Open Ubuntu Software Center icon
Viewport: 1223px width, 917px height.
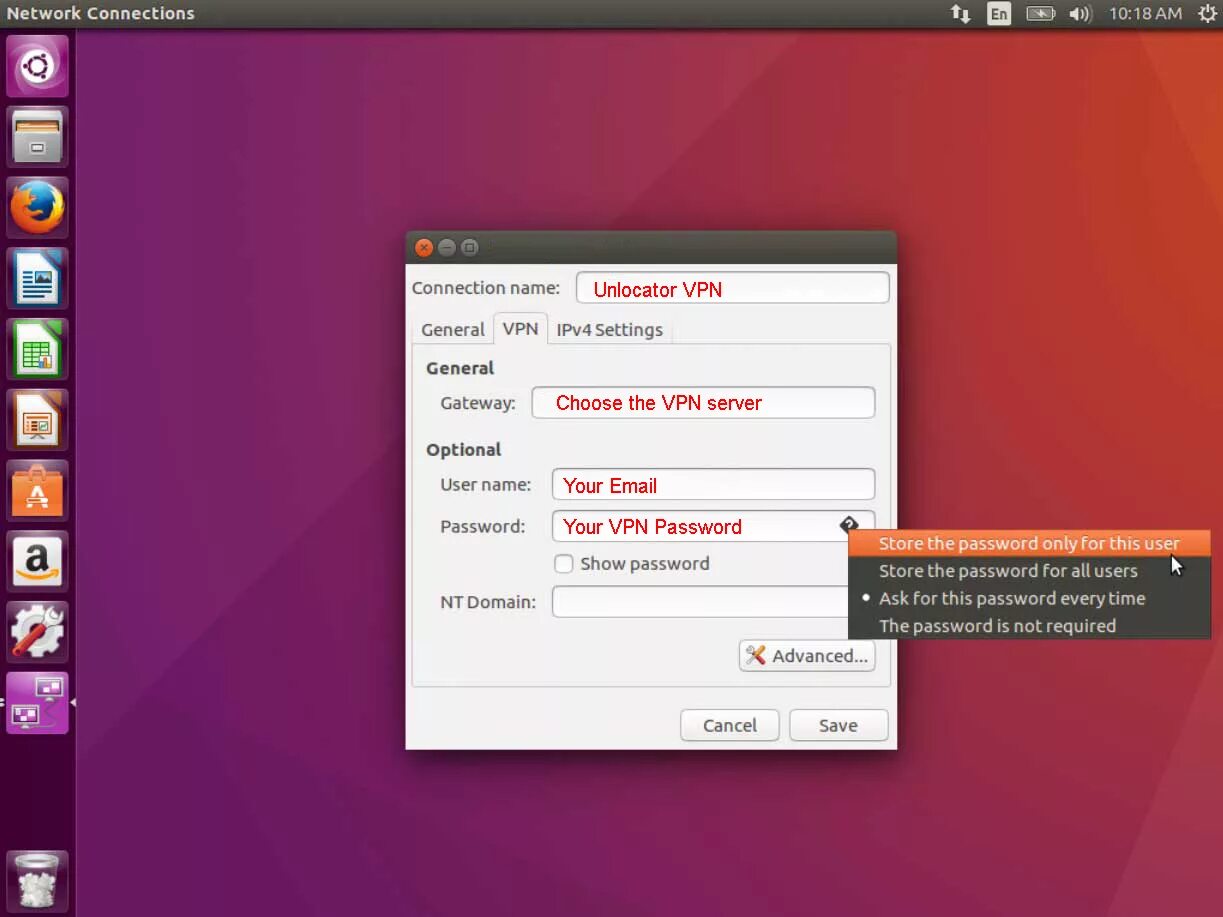click(x=38, y=491)
